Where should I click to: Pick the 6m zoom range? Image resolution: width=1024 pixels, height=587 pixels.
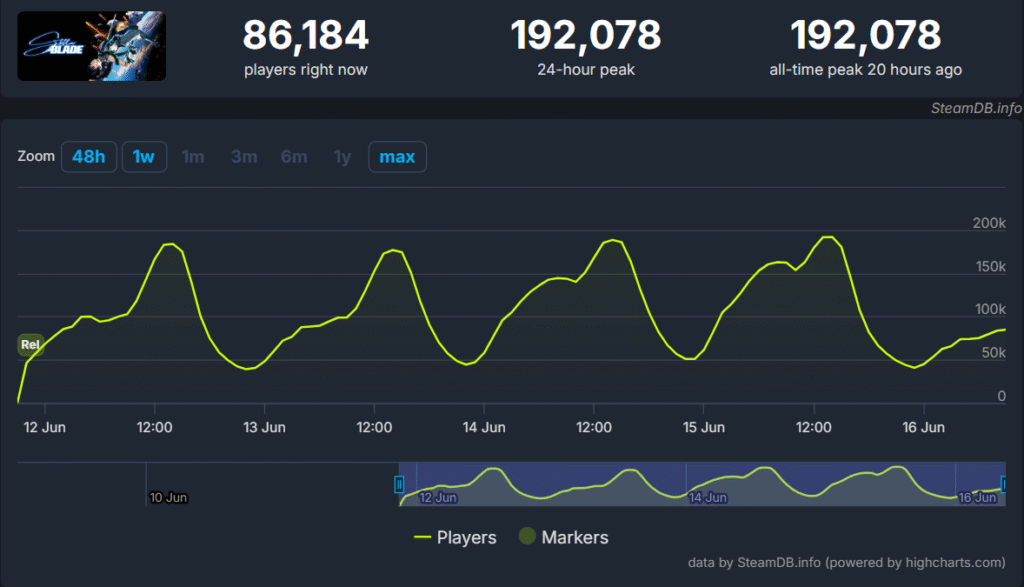click(x=293, y=157)
